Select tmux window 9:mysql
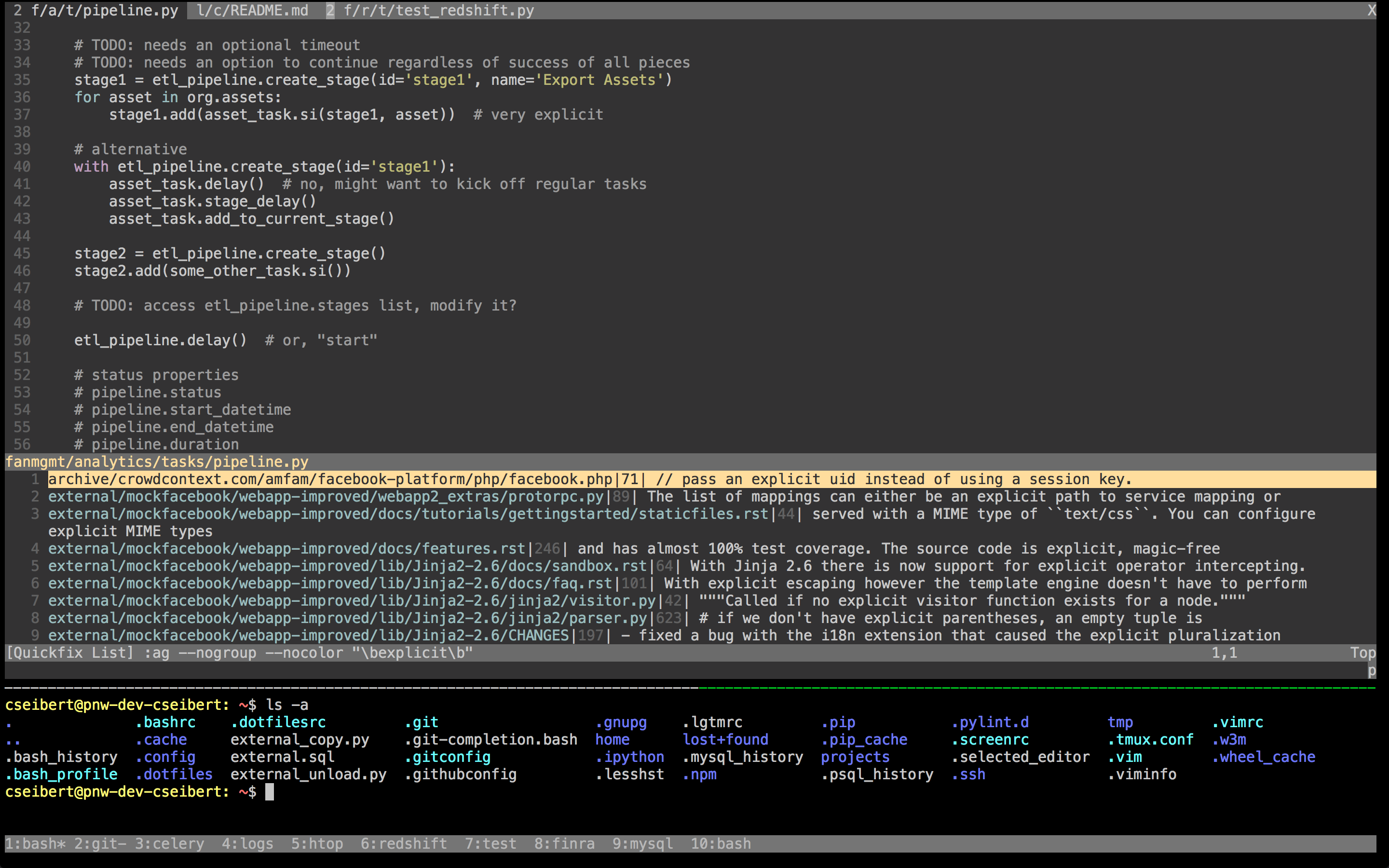This screenshot has width=1389, height=868. click(643, 843)
